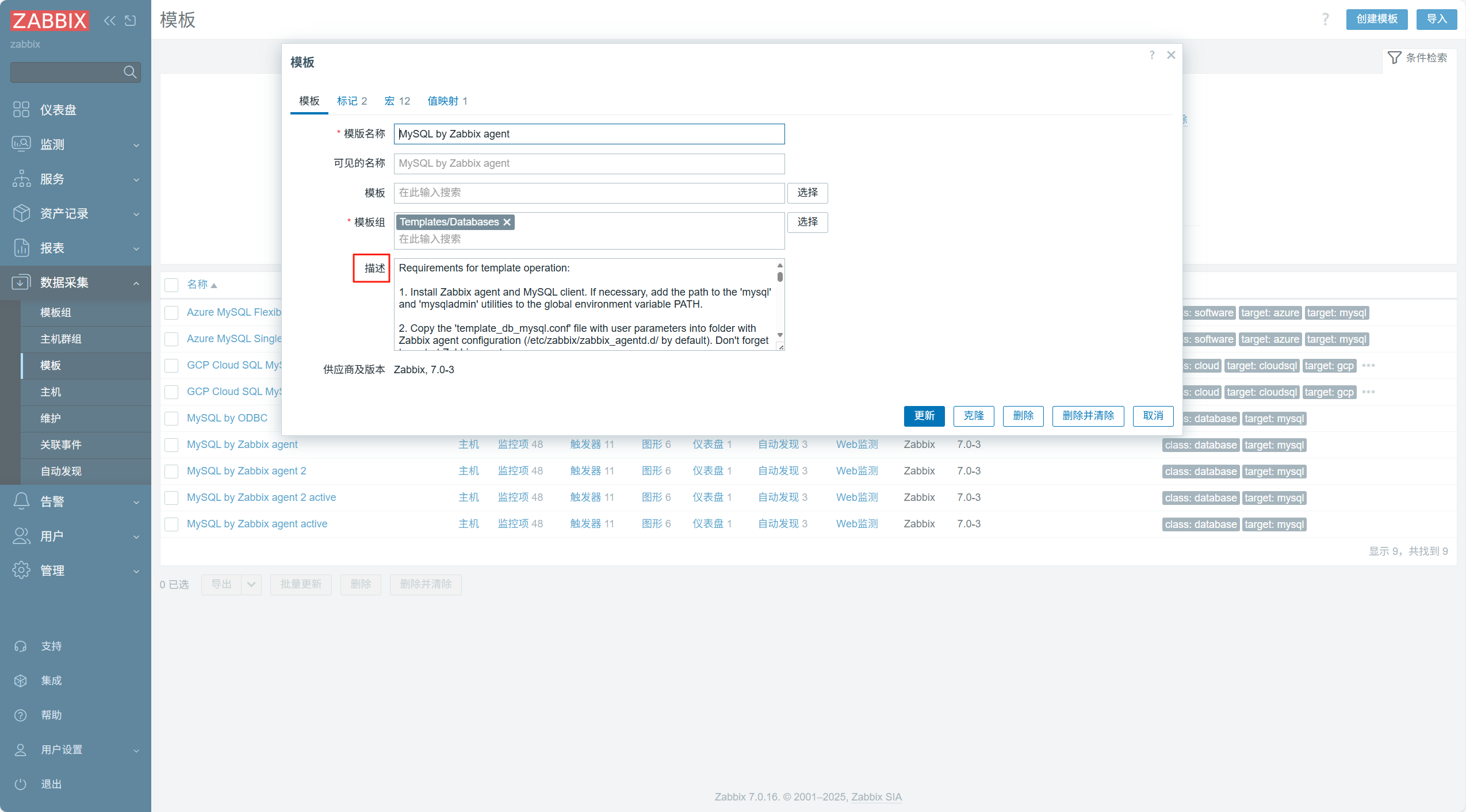Switch to the 标记 2 tab
Image resolution: width=1466 pixels, height=812 pixels.
click(352, 101)
